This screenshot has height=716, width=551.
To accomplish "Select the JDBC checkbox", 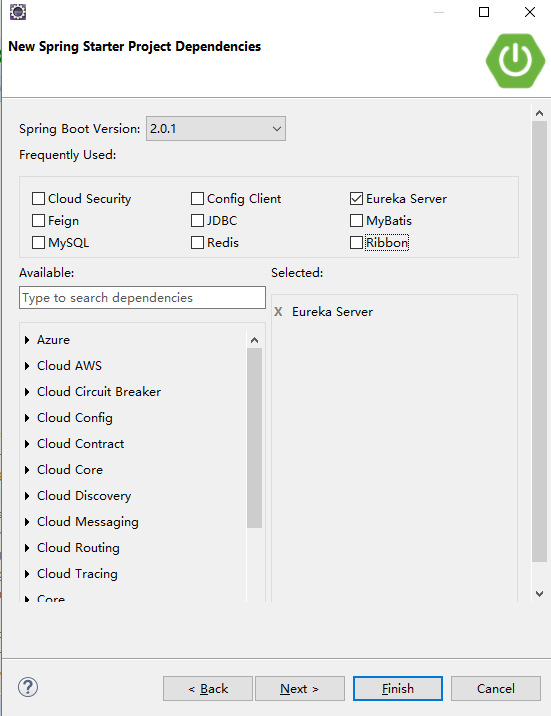I will pos(197,221).
